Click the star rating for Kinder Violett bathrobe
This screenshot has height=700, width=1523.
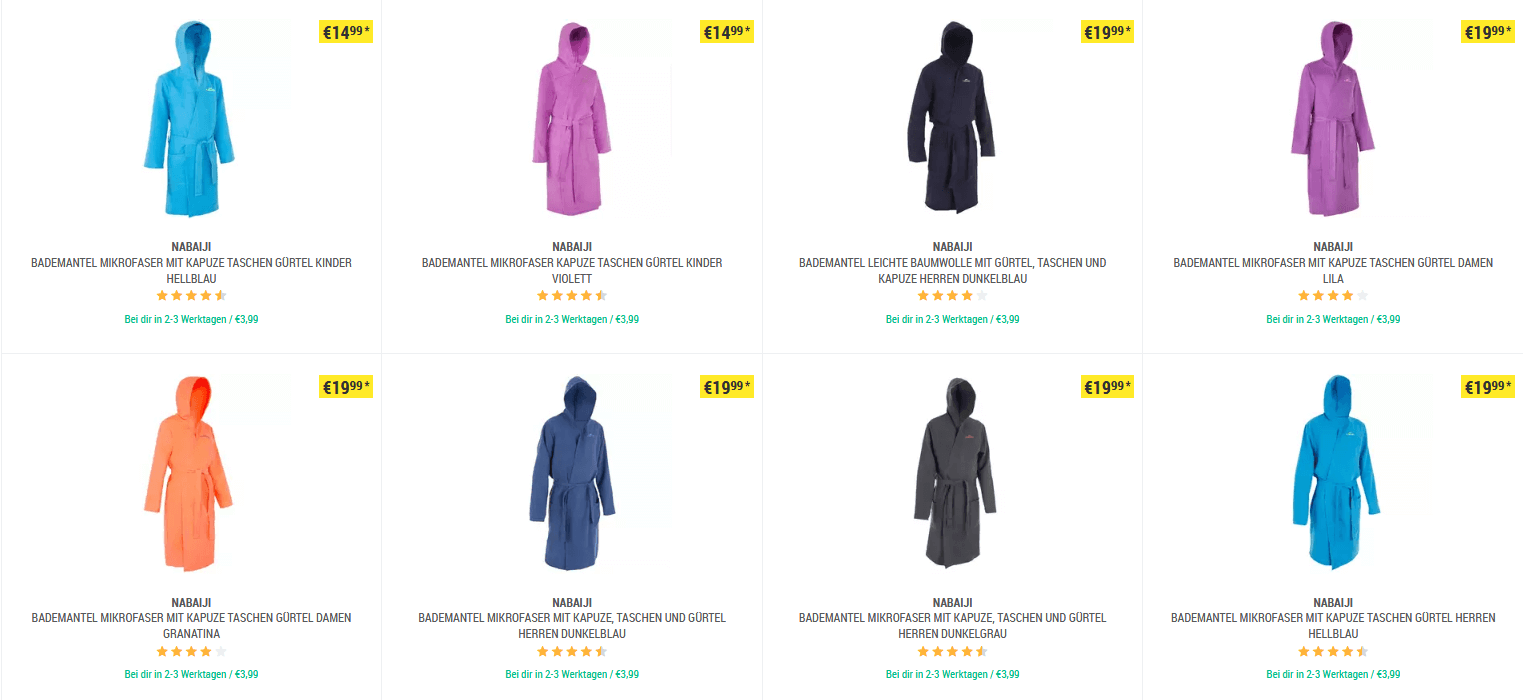tap(572, 296)
